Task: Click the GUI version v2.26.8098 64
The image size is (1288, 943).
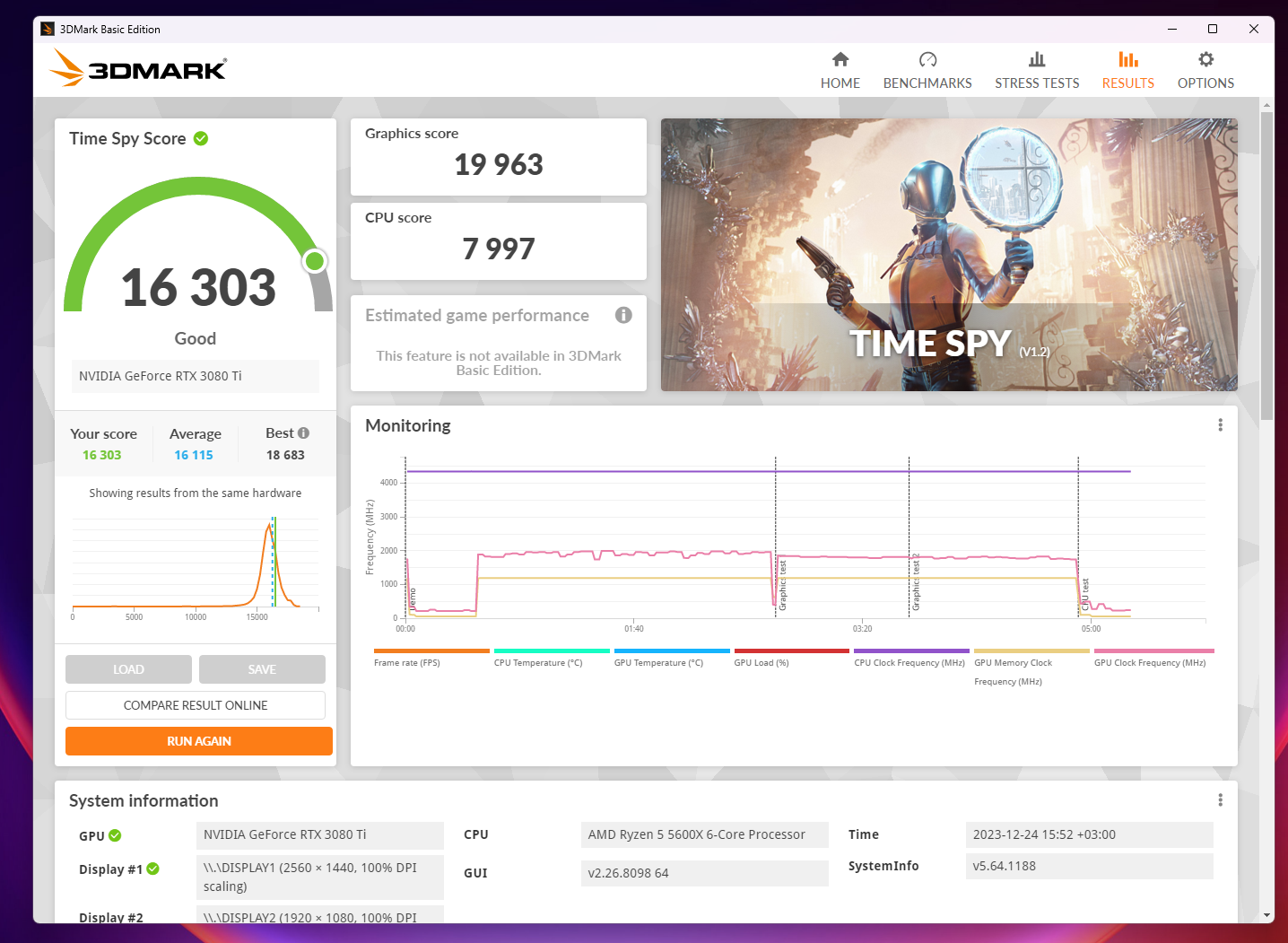Action: [x=705, y=873]
